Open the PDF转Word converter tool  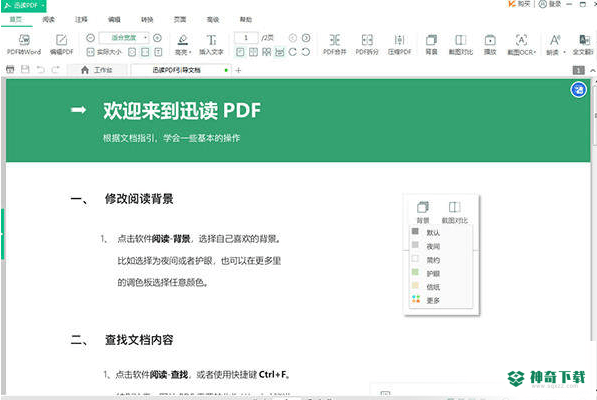(24, 45)
